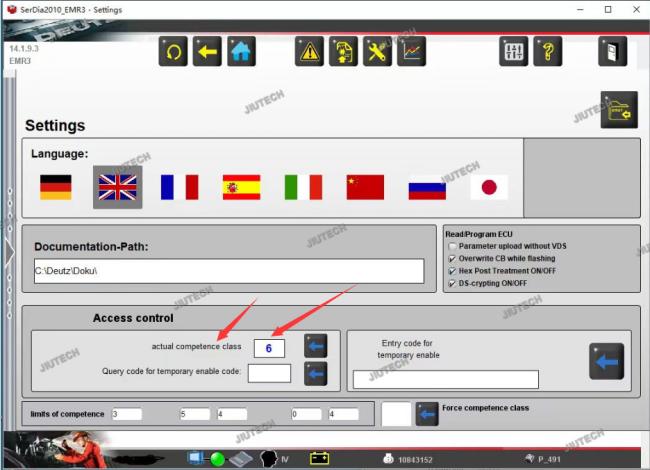Choose the Japanese flag language
Screen dimensions: 650x470
(x=489, y=187)
